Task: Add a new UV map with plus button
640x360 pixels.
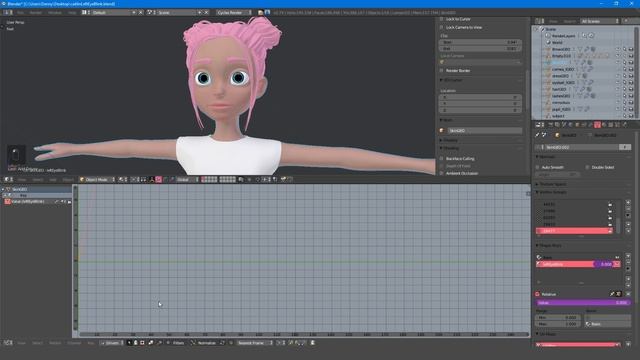Action: tap(628, 344)
